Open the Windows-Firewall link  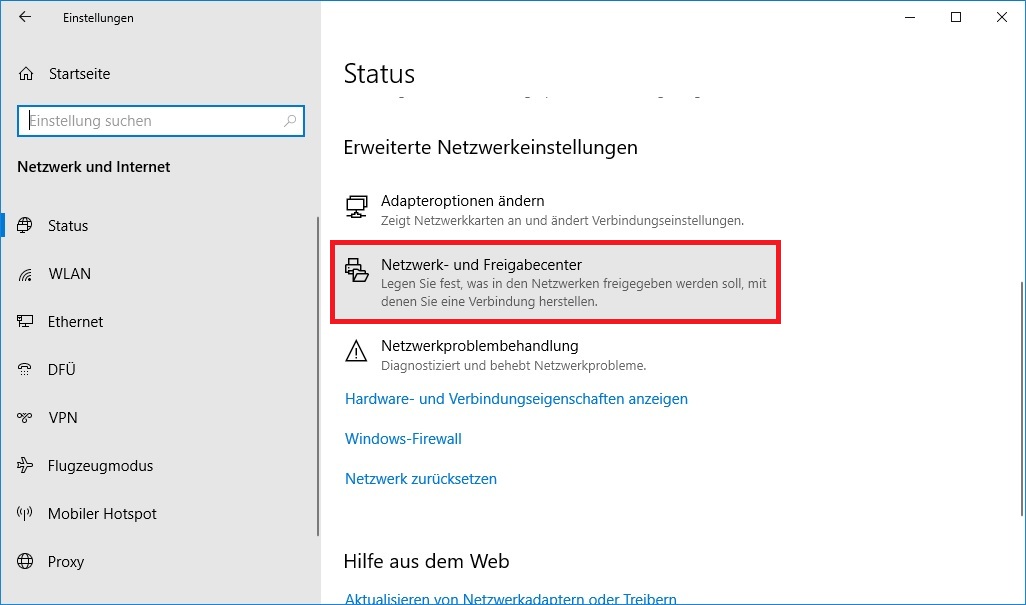click(x=403, y=439)
